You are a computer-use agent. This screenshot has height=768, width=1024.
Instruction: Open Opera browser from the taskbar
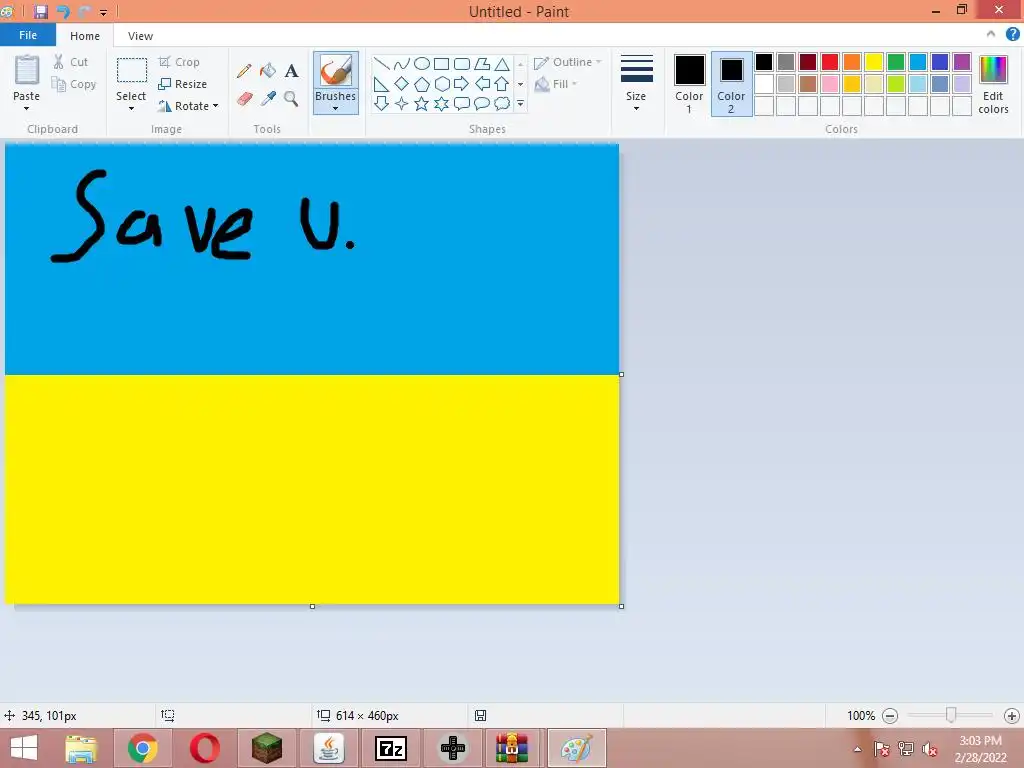pyautogui.click(x=205, y=748)
